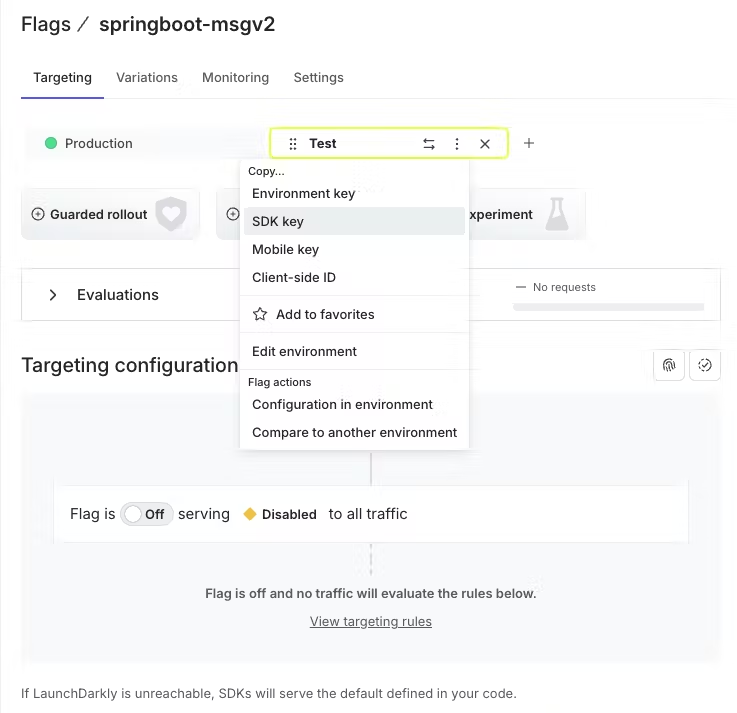Click the fingerprint icon button
The image size is (737, 713).
669,365
